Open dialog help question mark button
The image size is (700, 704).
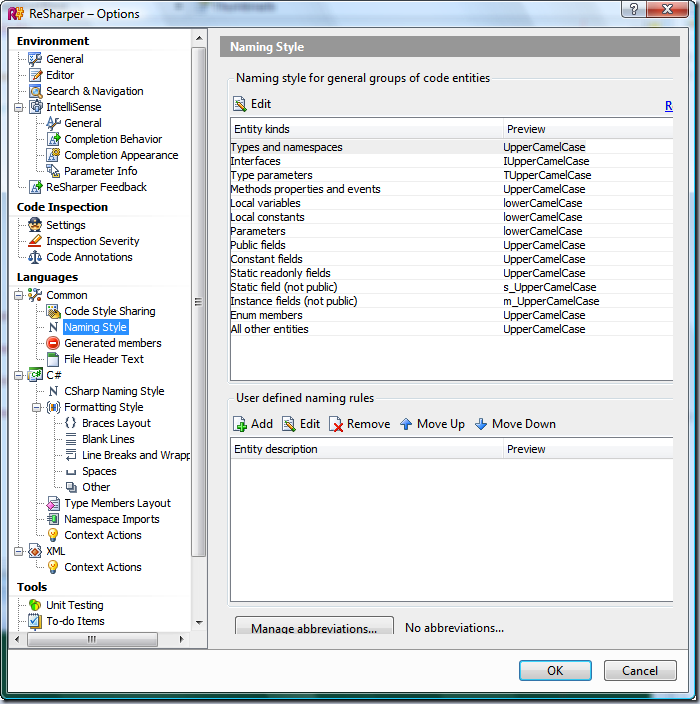[x=634, y=9]
